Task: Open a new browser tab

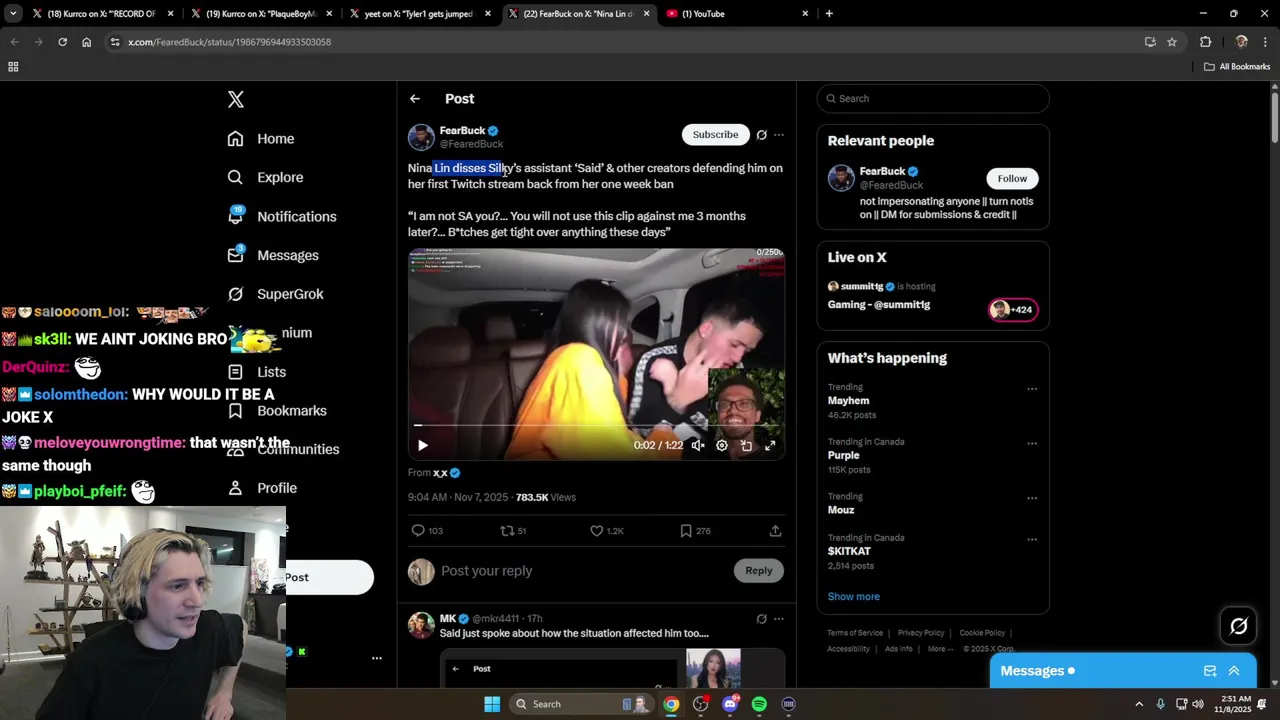Action: [829, 14]
